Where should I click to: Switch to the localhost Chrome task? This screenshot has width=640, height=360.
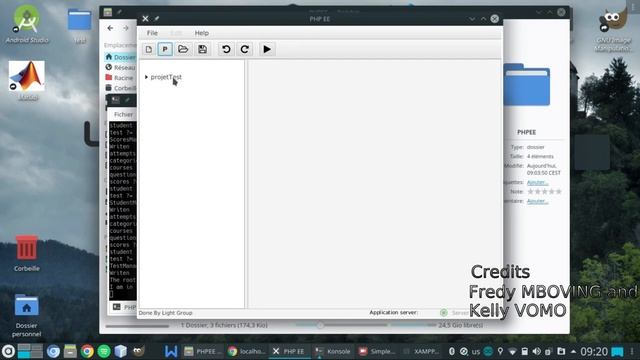(x=247, y=351)
